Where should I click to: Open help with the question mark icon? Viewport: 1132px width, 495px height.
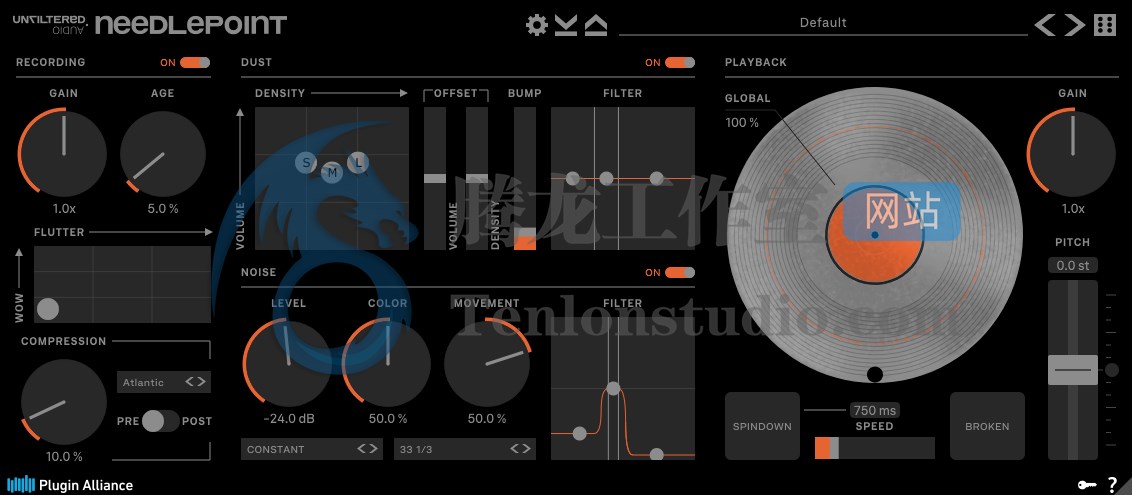tap(1112, 485)
